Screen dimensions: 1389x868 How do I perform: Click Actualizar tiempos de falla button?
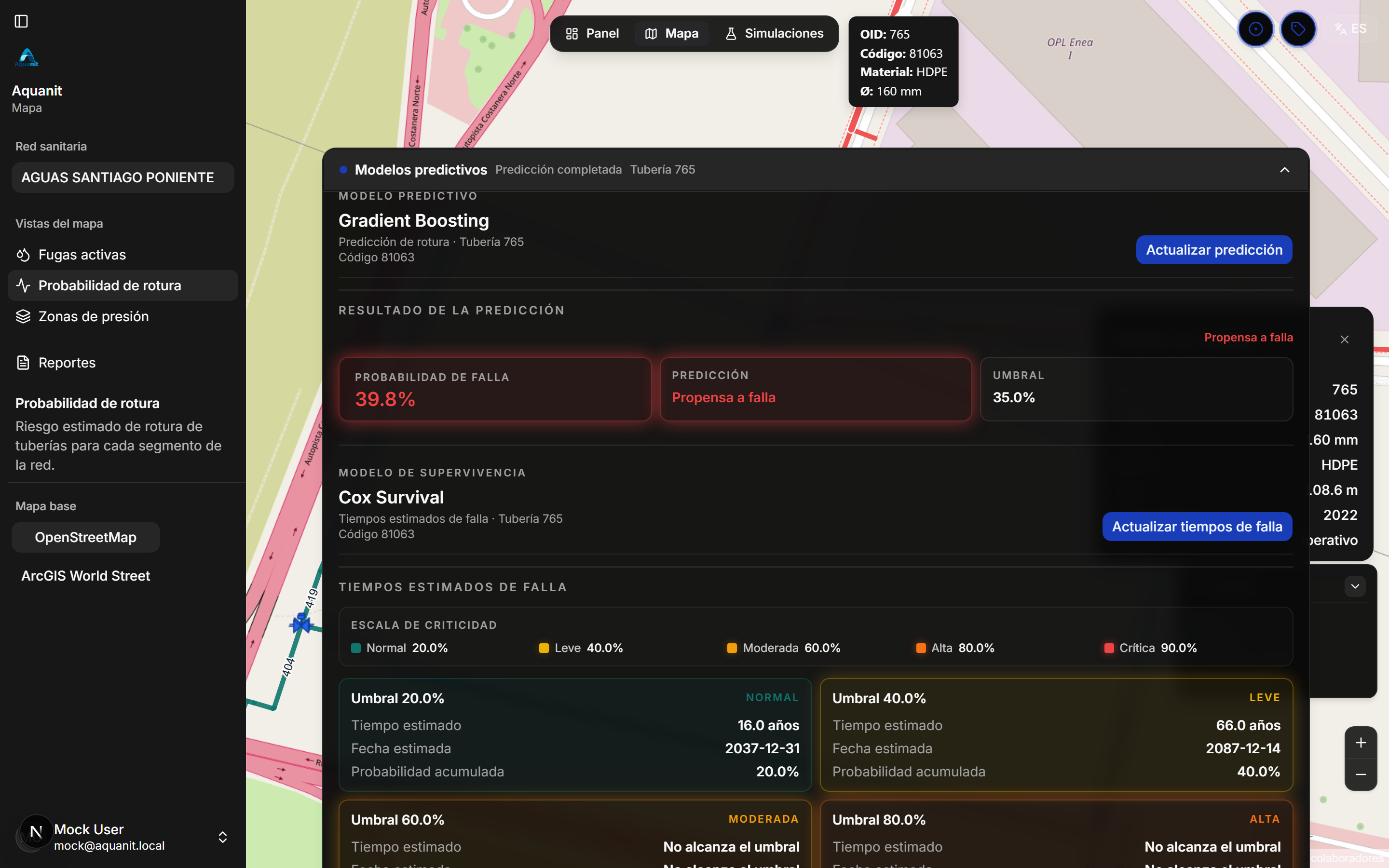(x=1197, y=527)
